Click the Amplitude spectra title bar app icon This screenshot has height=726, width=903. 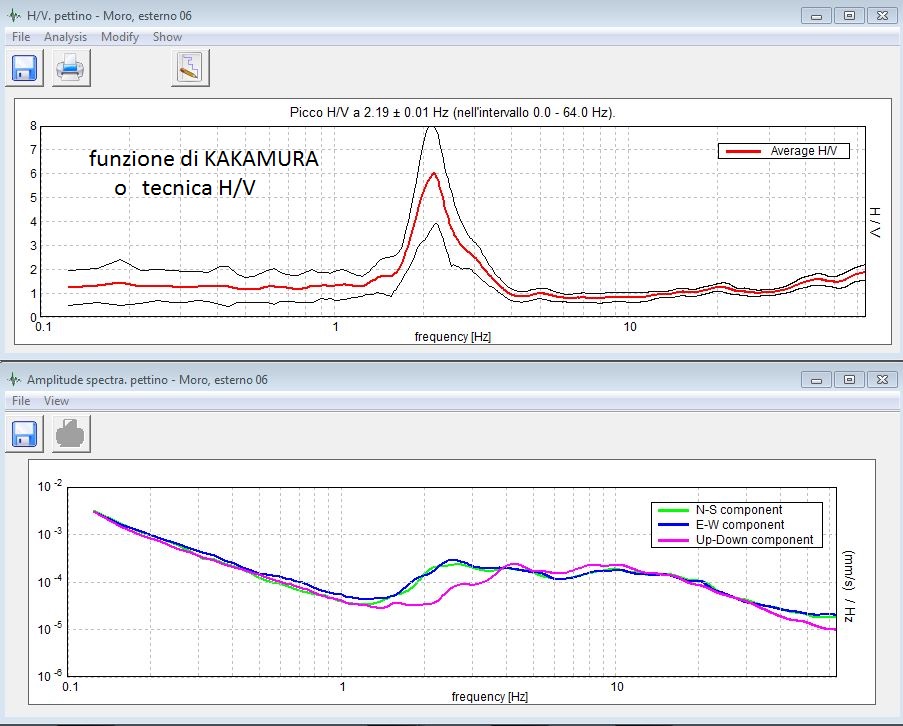coord(14,379)
